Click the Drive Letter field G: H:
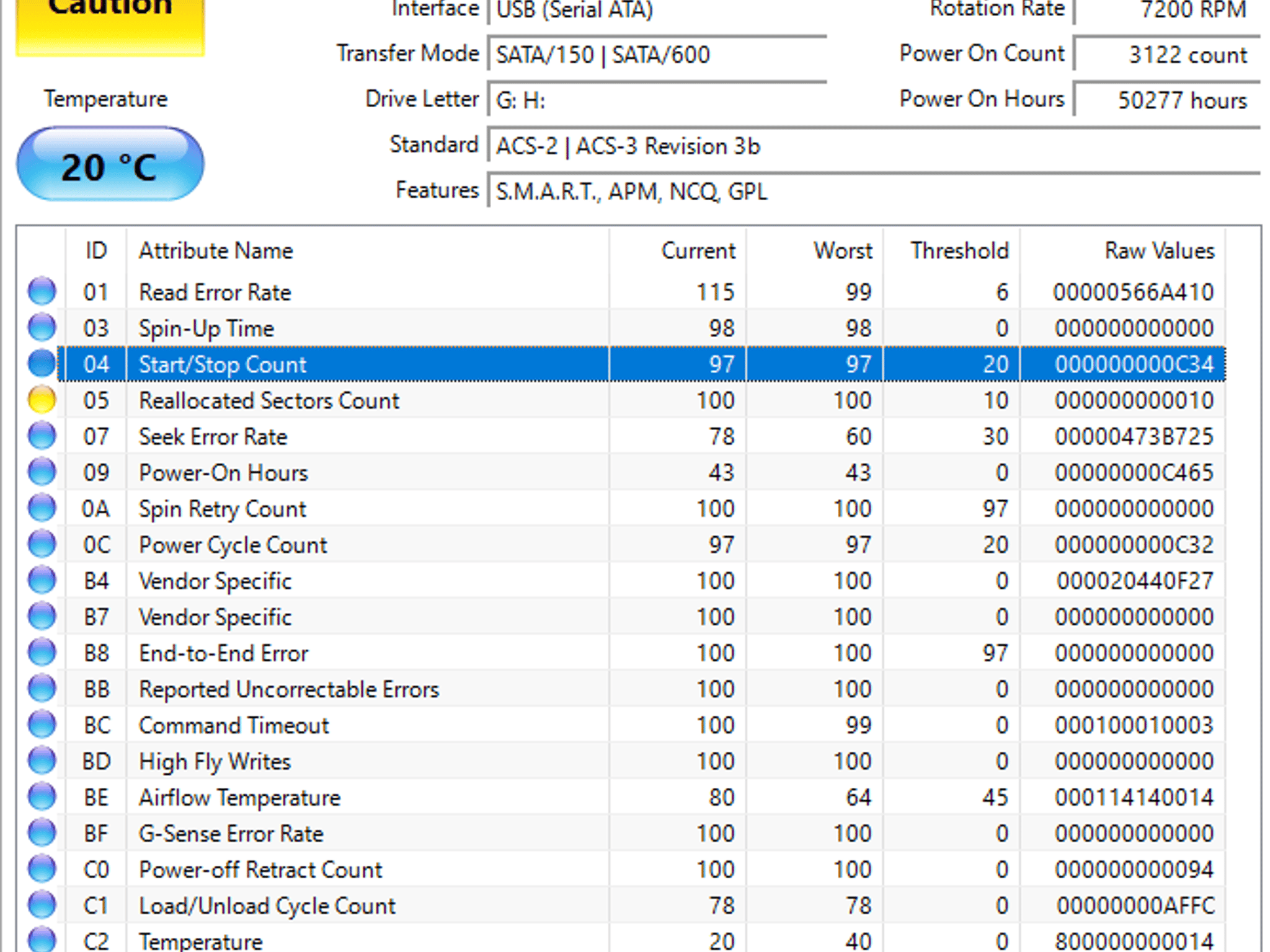Image resolution: width=1270 pixels, height=952 pixels. [657, 100]
